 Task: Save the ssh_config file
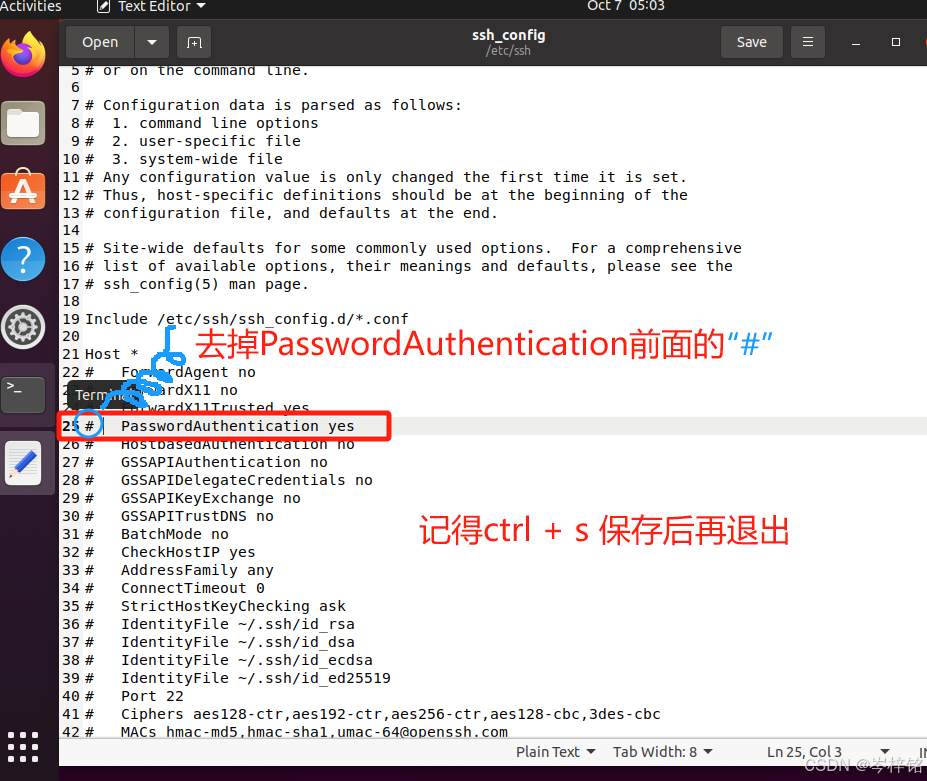point(751,42)
